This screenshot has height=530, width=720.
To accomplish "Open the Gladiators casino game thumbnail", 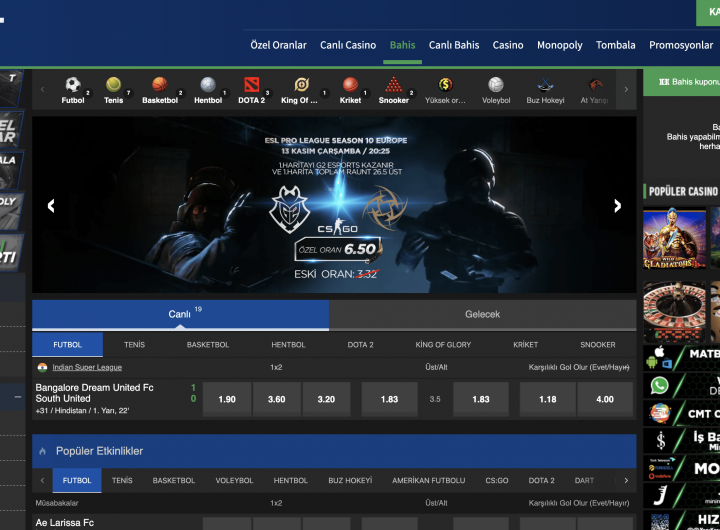I will tap(674, 239).
